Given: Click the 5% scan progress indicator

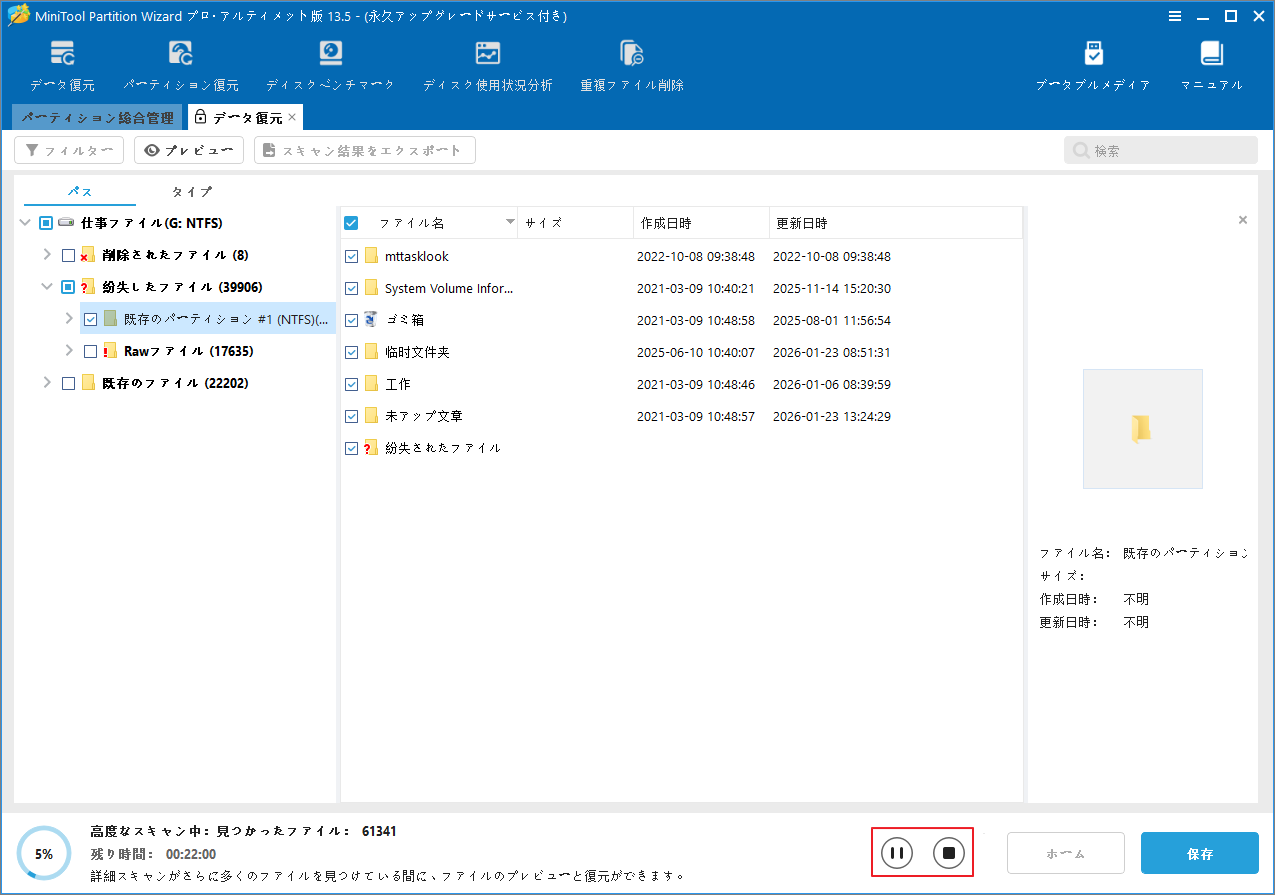Looking at the screenshot, I should [x=44, y=852].
